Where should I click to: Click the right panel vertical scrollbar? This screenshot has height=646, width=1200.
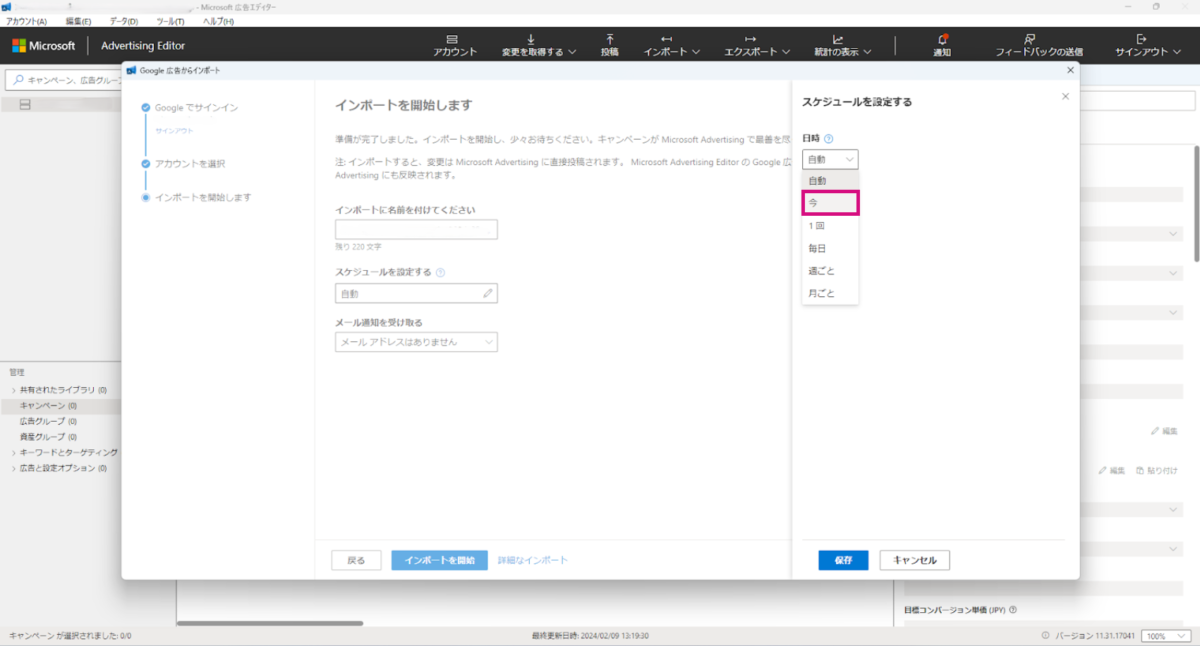1194,203
